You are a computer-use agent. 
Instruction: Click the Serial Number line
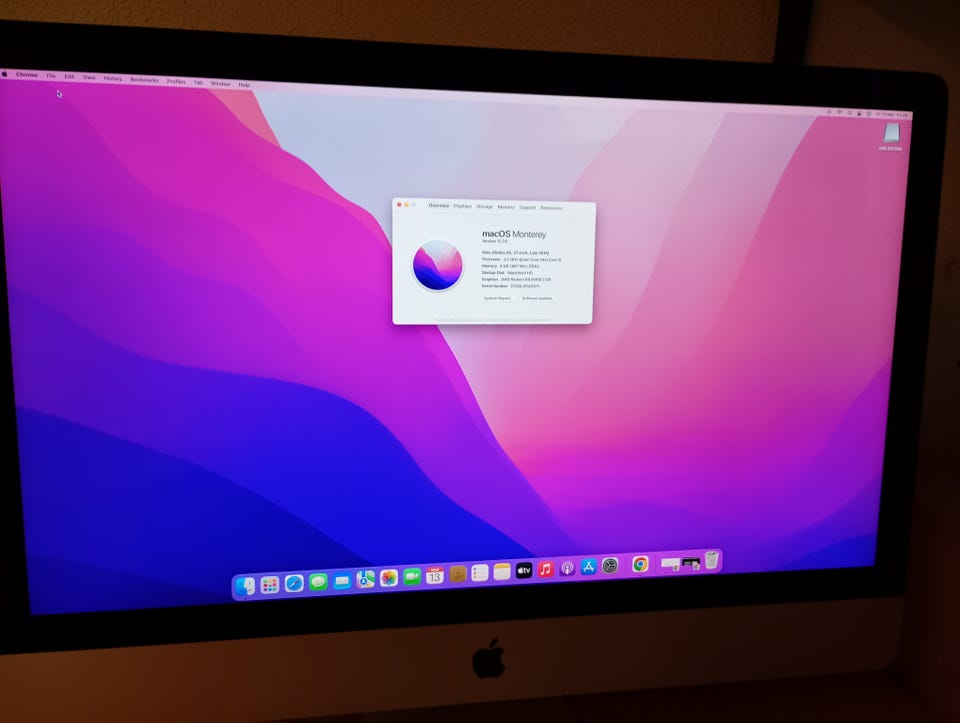coord(511,286)
